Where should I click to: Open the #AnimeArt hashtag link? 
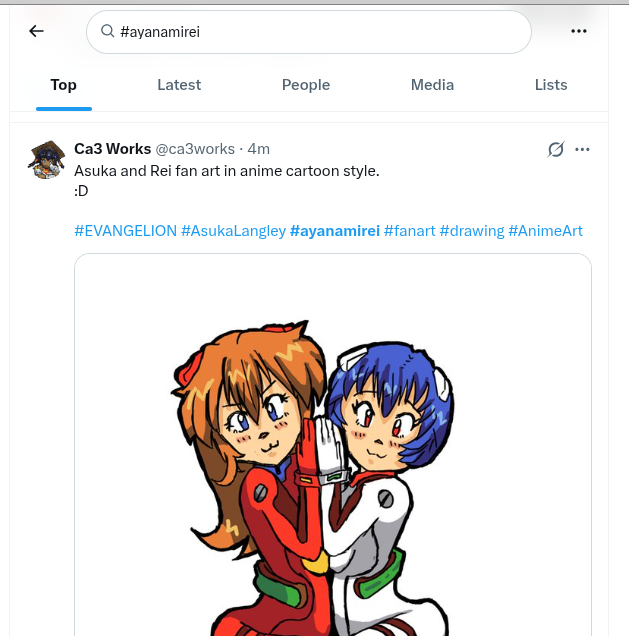[x=545, y=231]
